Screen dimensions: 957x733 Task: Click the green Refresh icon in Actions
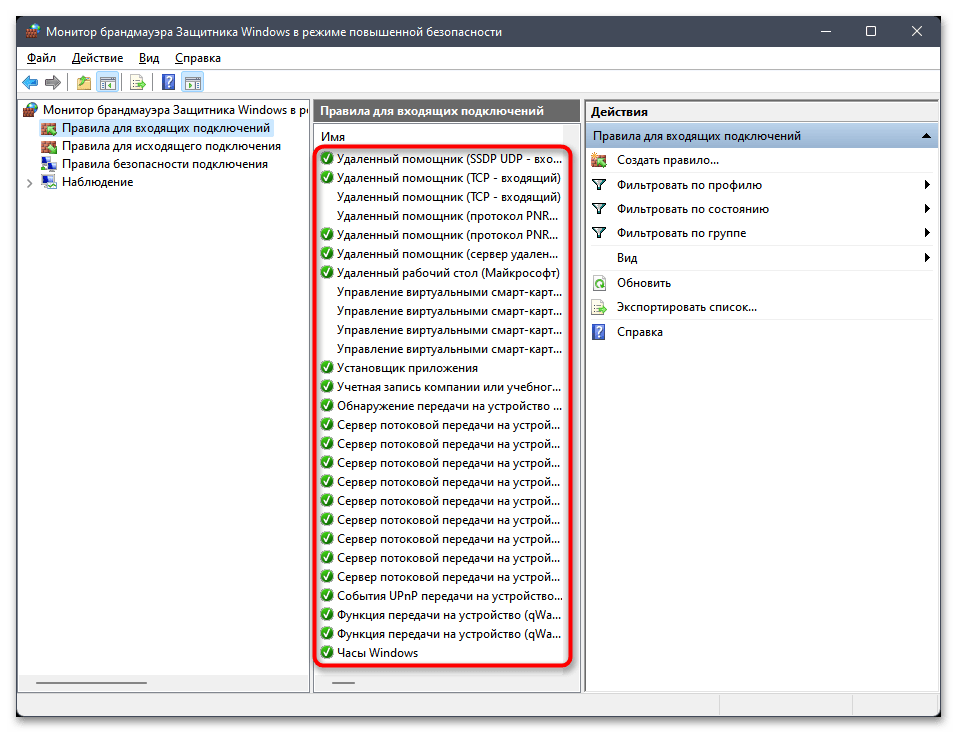(599, 283)
